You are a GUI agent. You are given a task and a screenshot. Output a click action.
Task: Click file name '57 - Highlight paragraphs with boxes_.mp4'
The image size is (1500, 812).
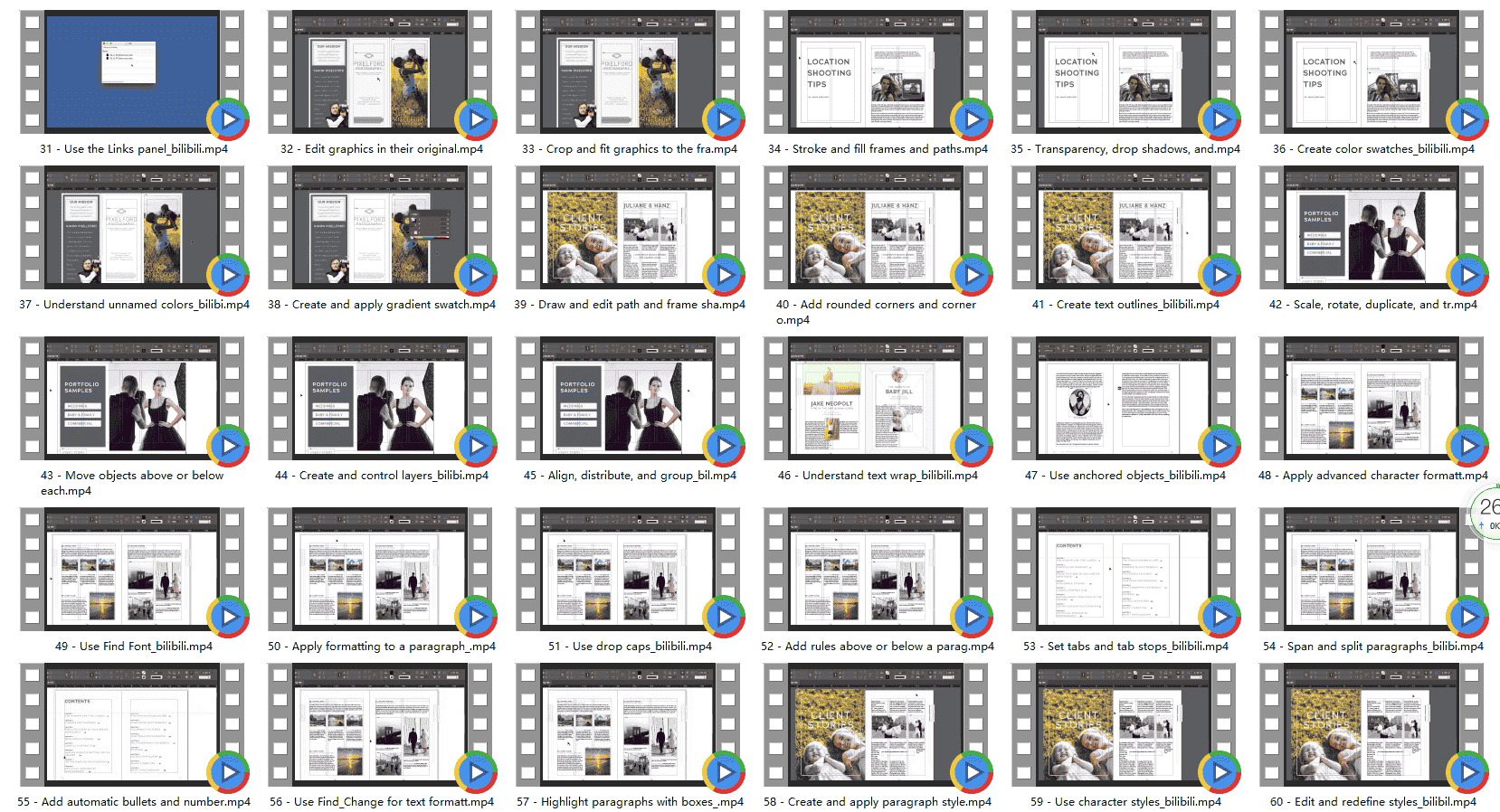point(630,802)
